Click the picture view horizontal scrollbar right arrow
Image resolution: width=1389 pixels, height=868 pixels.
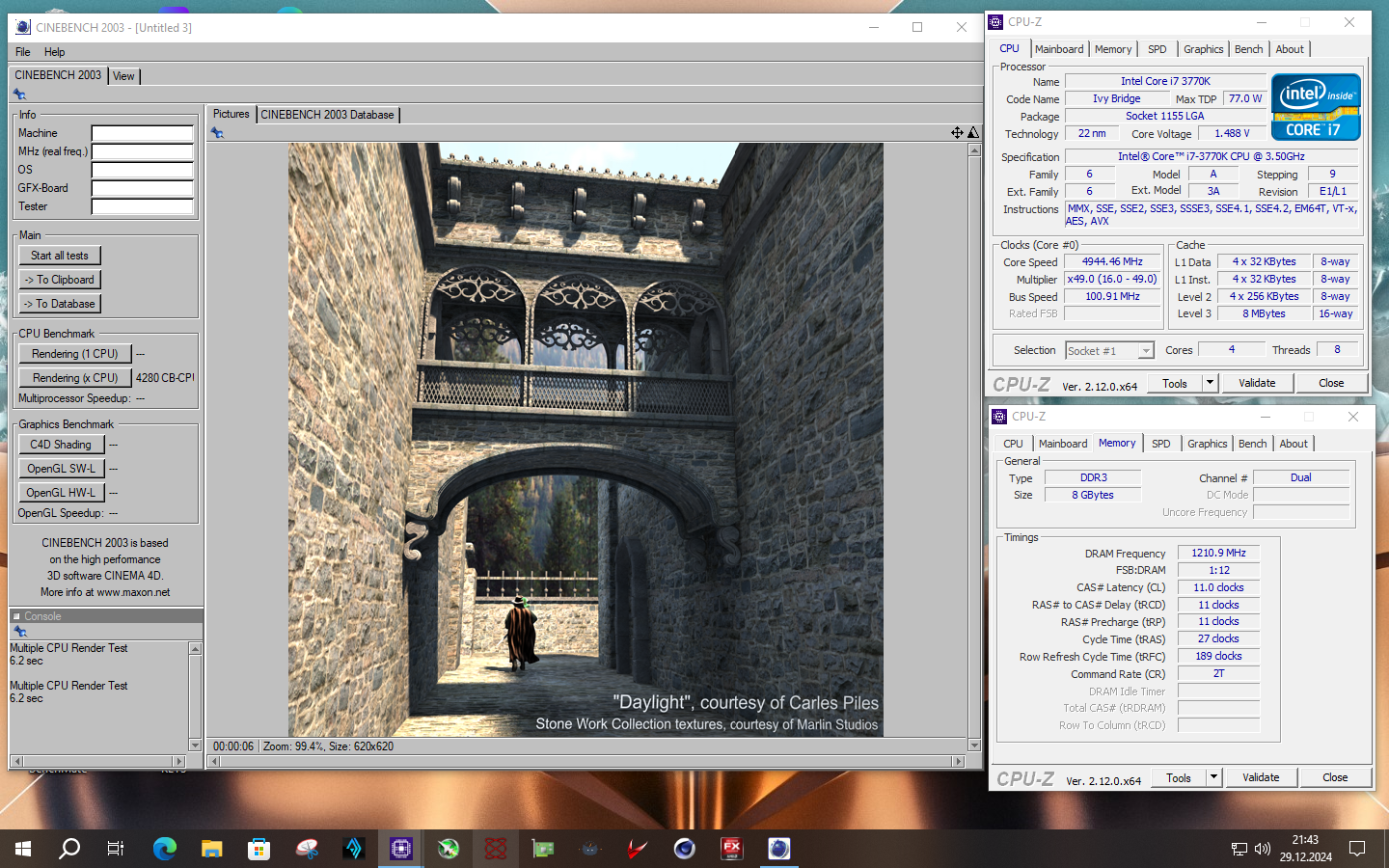958,762
